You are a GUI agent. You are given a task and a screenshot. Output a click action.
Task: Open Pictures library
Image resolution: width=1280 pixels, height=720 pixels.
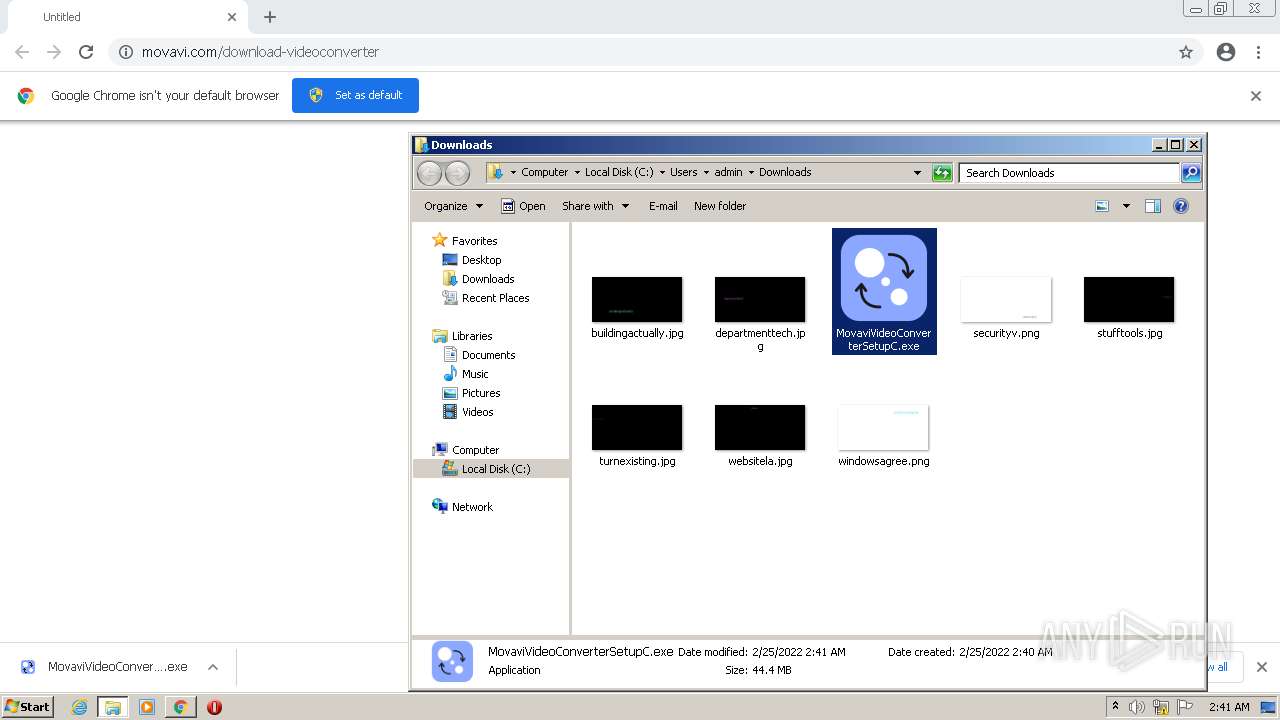pyautogui.click(x=480, y=393)
